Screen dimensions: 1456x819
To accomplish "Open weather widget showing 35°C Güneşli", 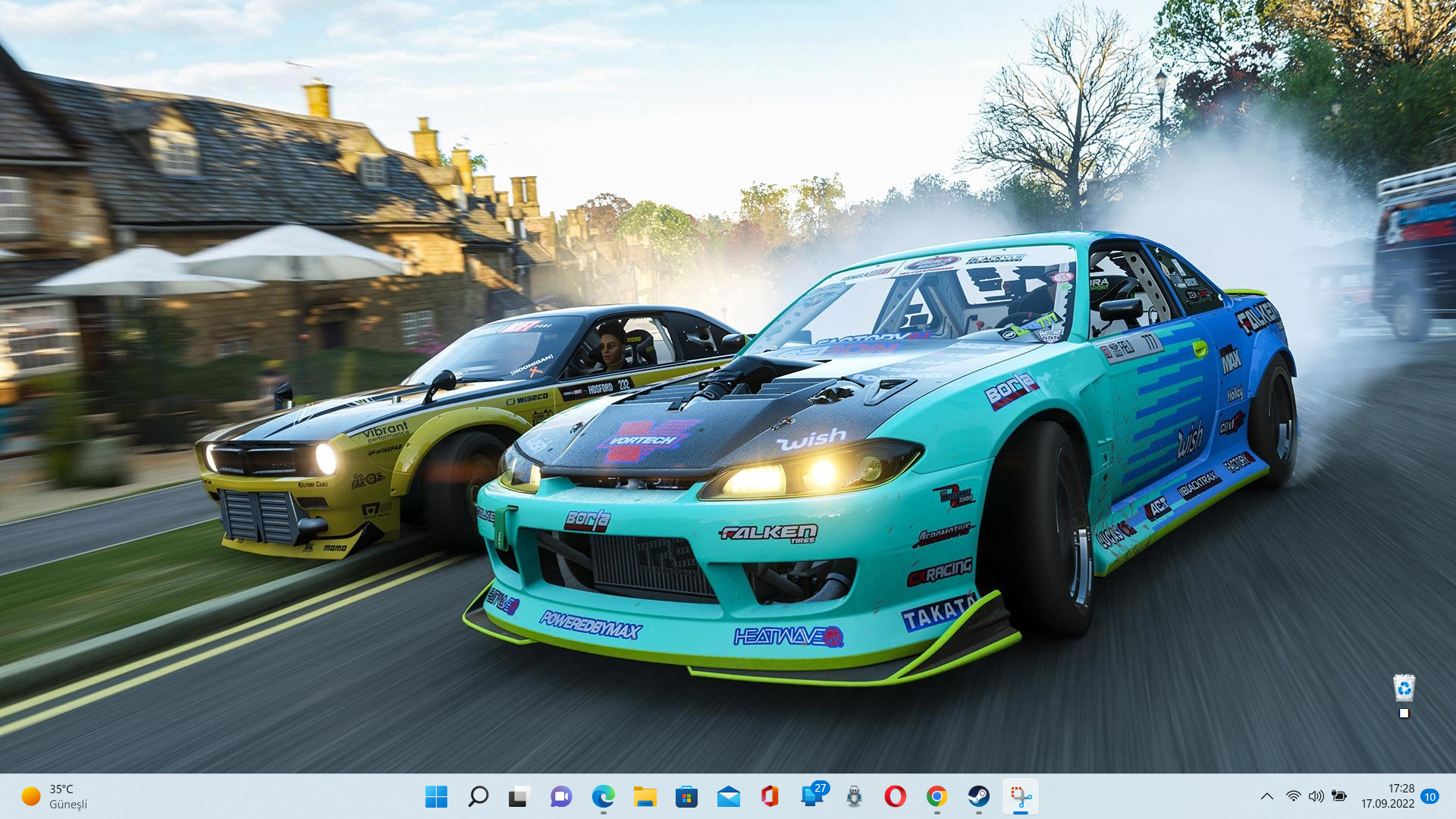I will click(55, 796).
